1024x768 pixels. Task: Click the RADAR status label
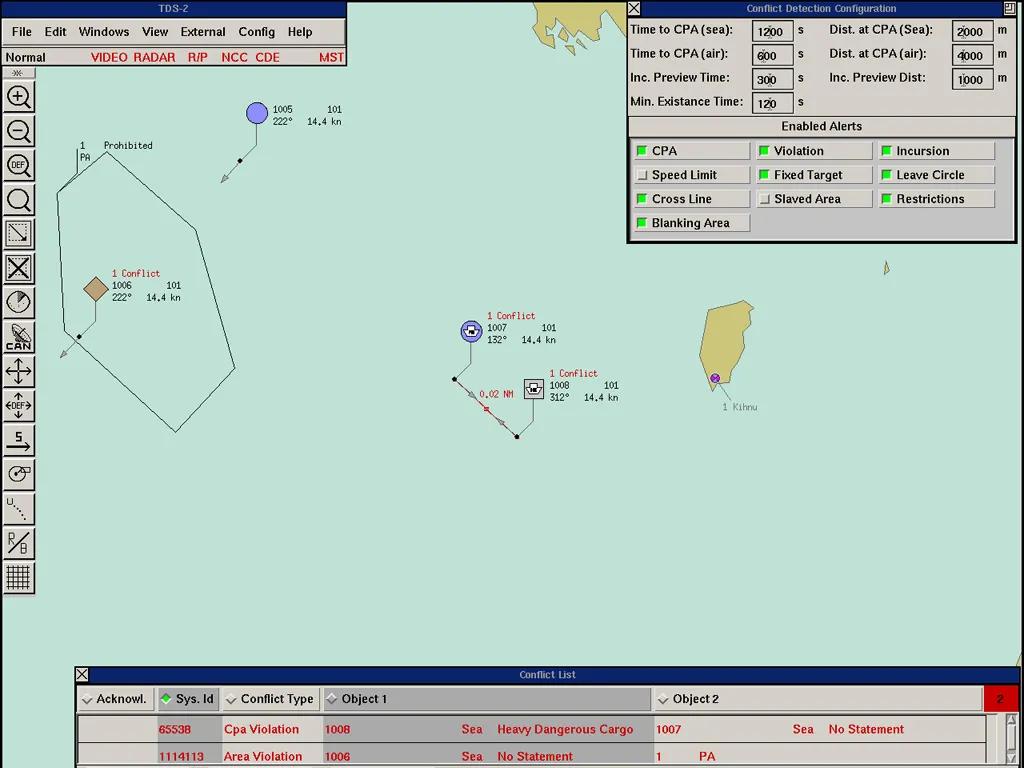point(154,58)
